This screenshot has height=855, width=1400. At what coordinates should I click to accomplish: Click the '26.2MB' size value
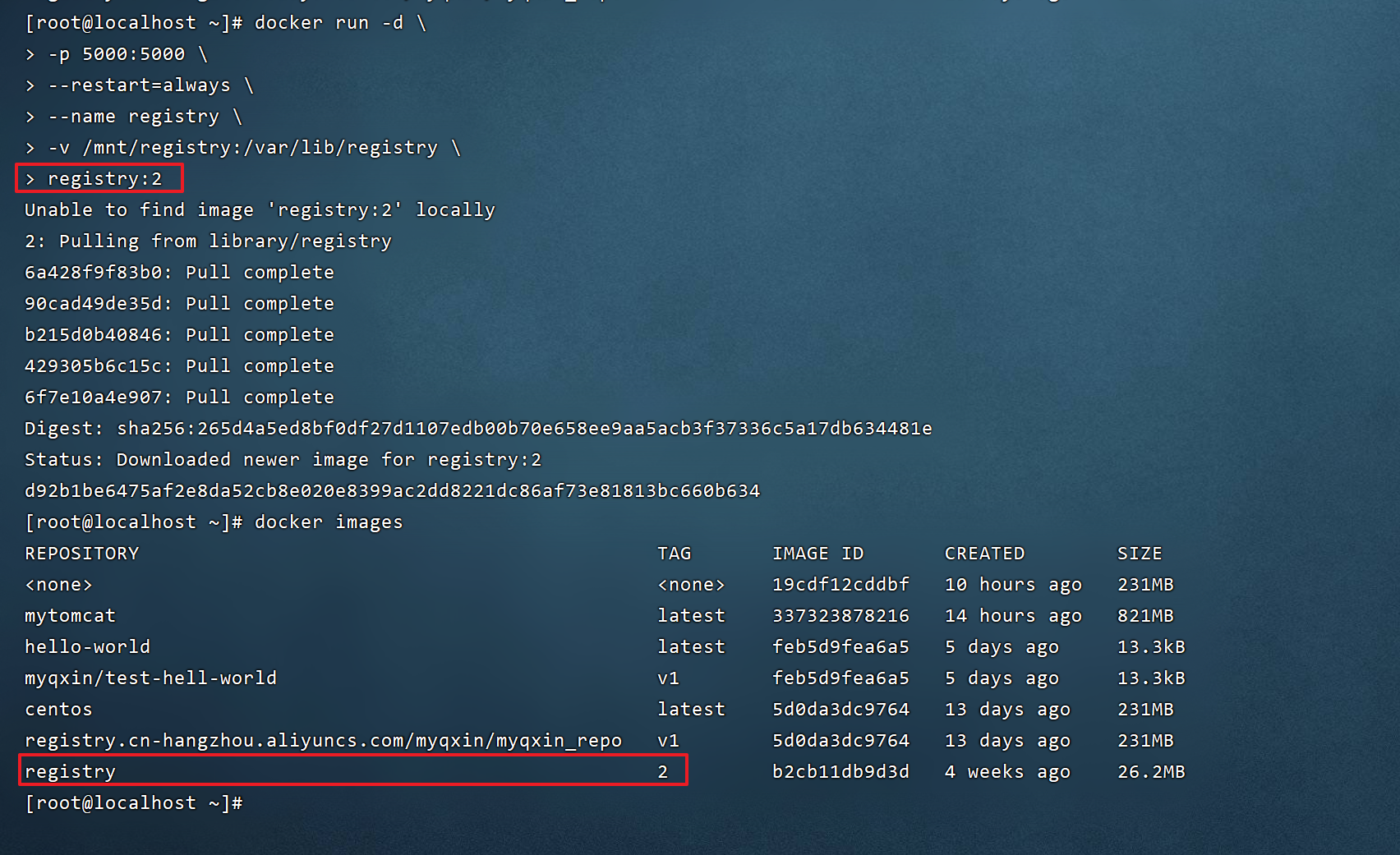click(1152, 772)
